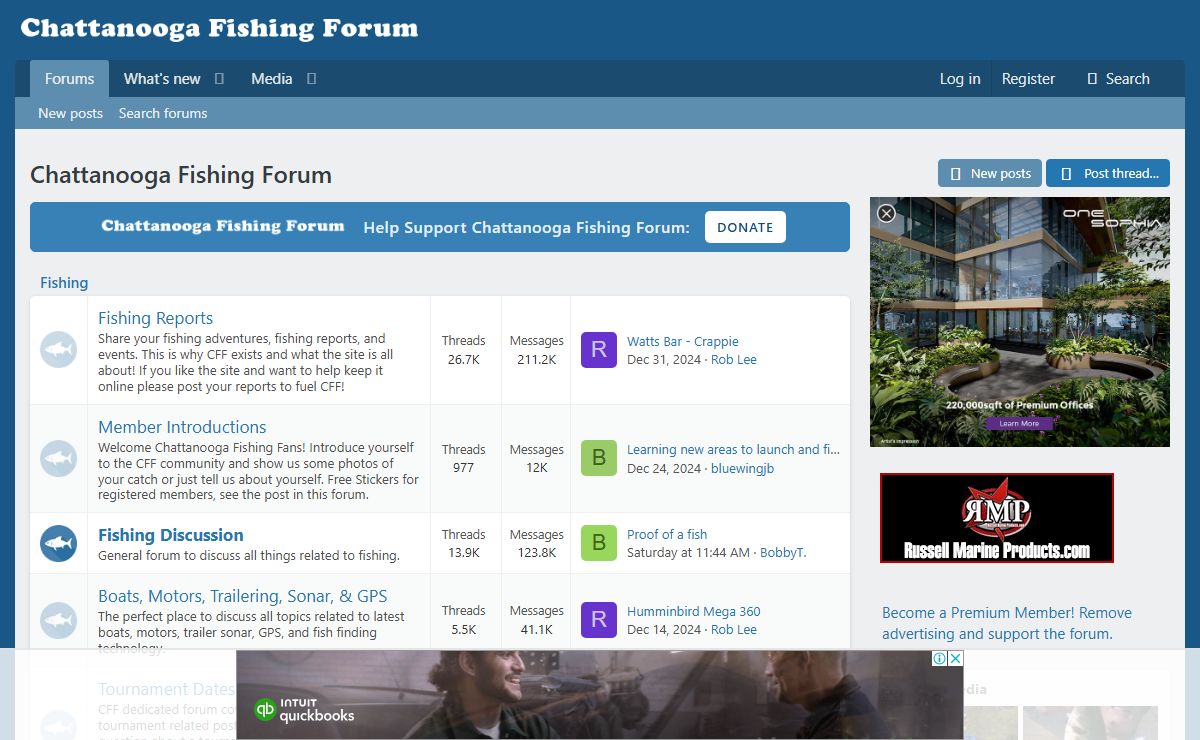Click the Dec 31, 2024 date
This screenshot has width=1200, height=740.
click(x=665, y=359)
